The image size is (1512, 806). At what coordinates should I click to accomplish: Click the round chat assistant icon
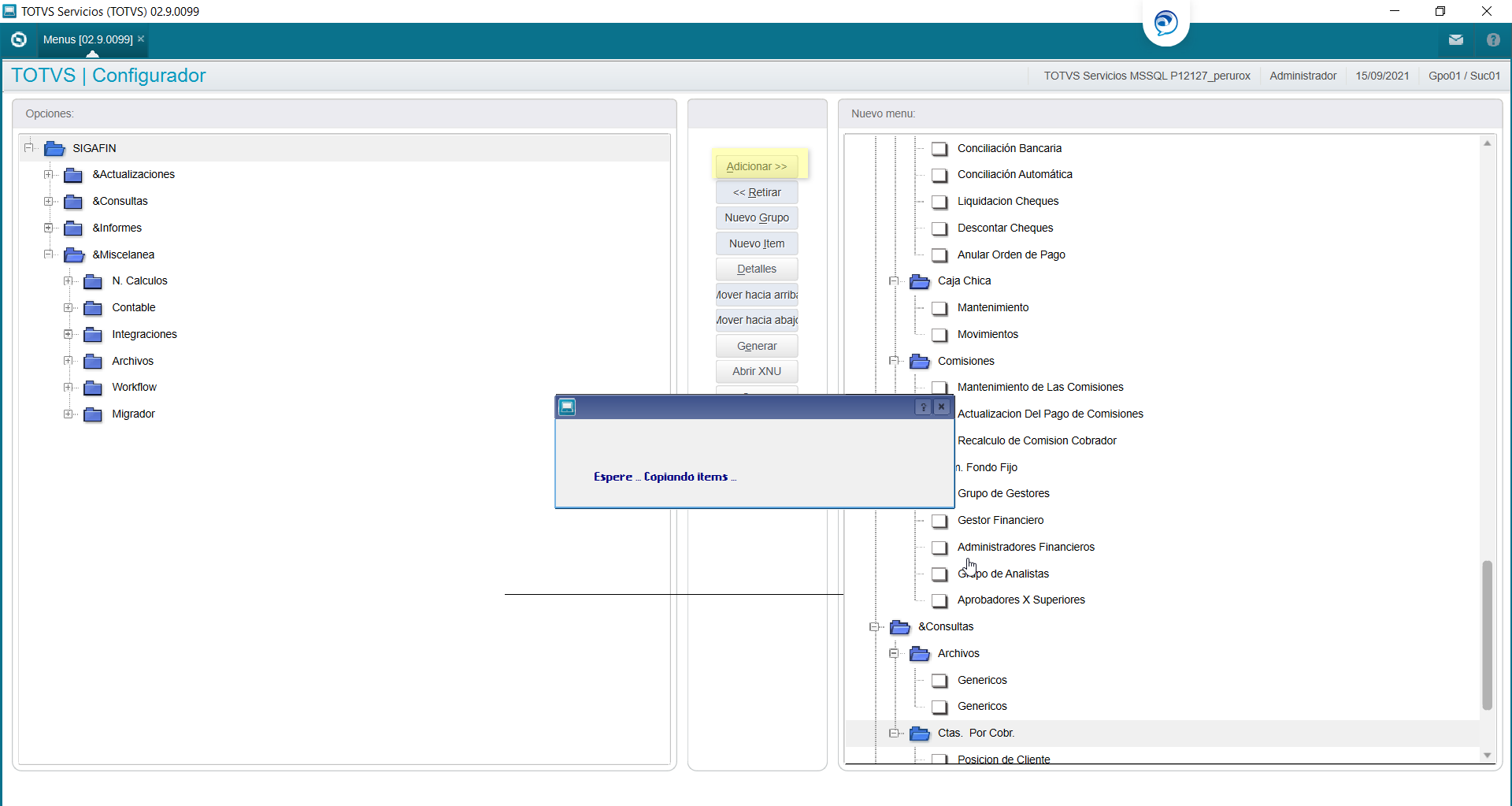(1166, 23)
